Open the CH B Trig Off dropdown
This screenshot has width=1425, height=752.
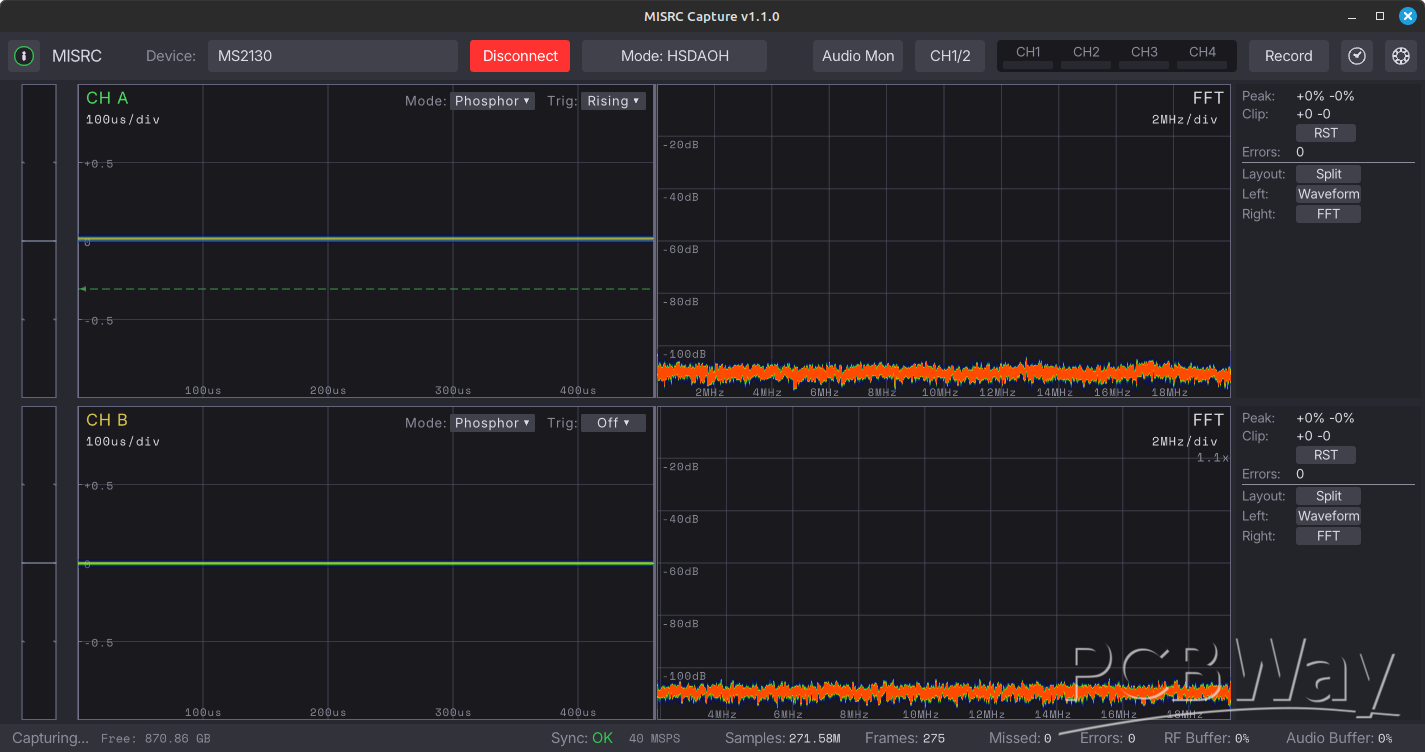click(x=613, y=423)
